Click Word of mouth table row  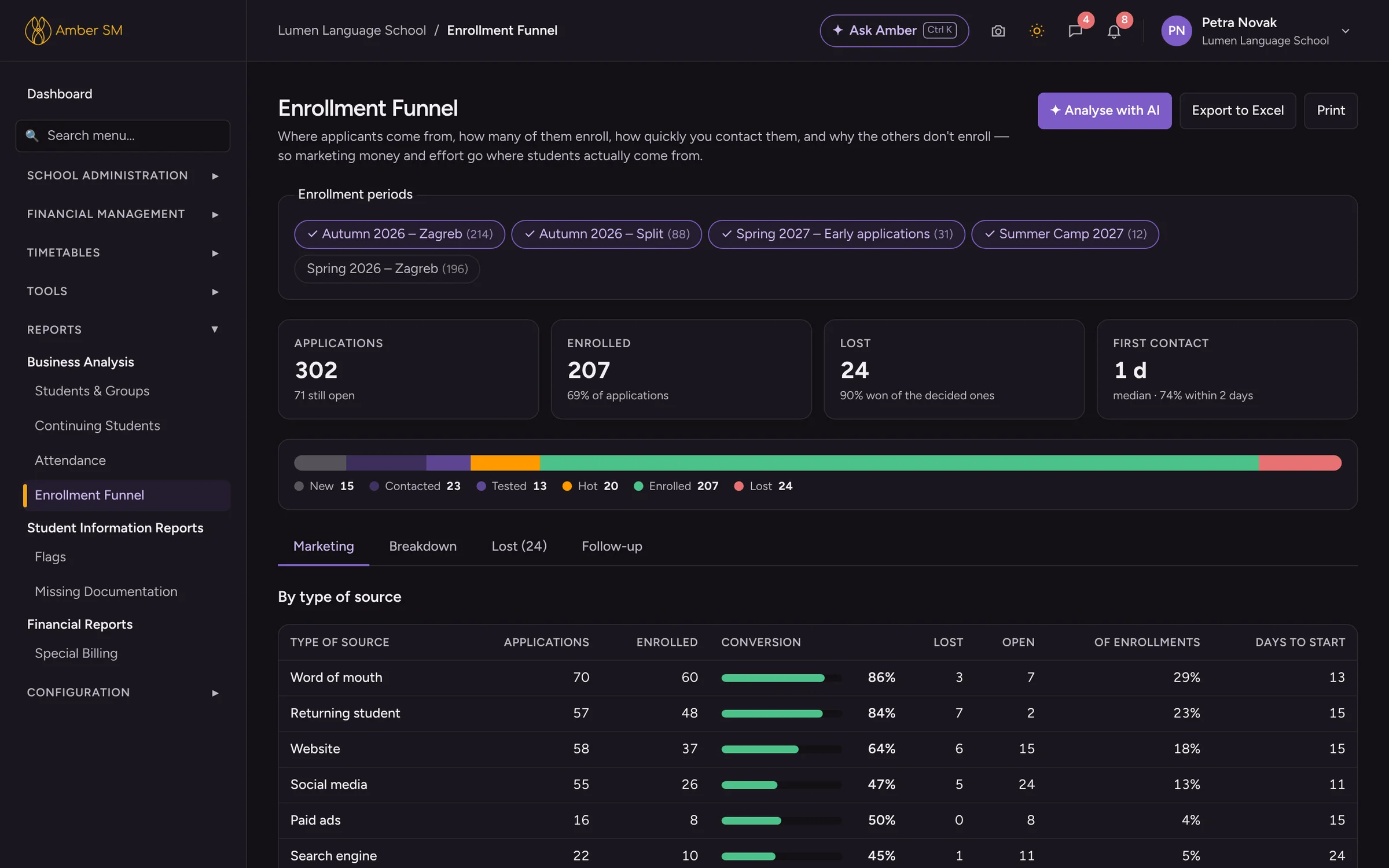(x=817, y=677)
